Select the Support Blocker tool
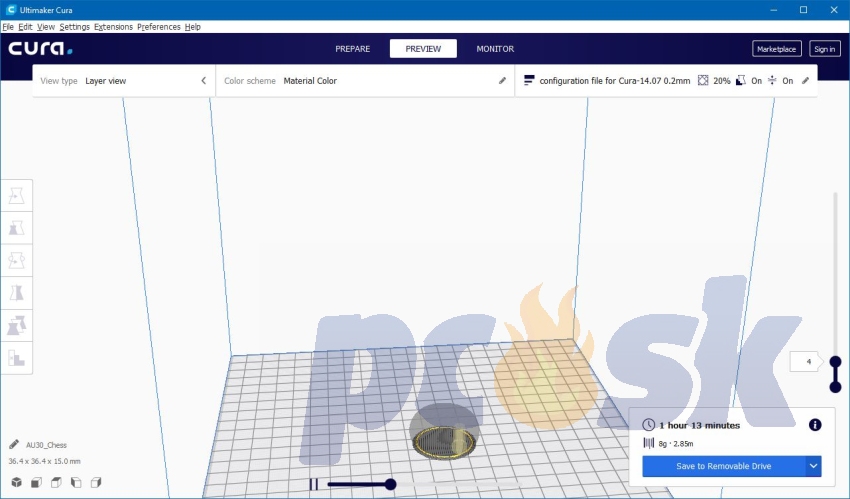The width and height of the screenshot is (850, 499). (x=17, y=358)
